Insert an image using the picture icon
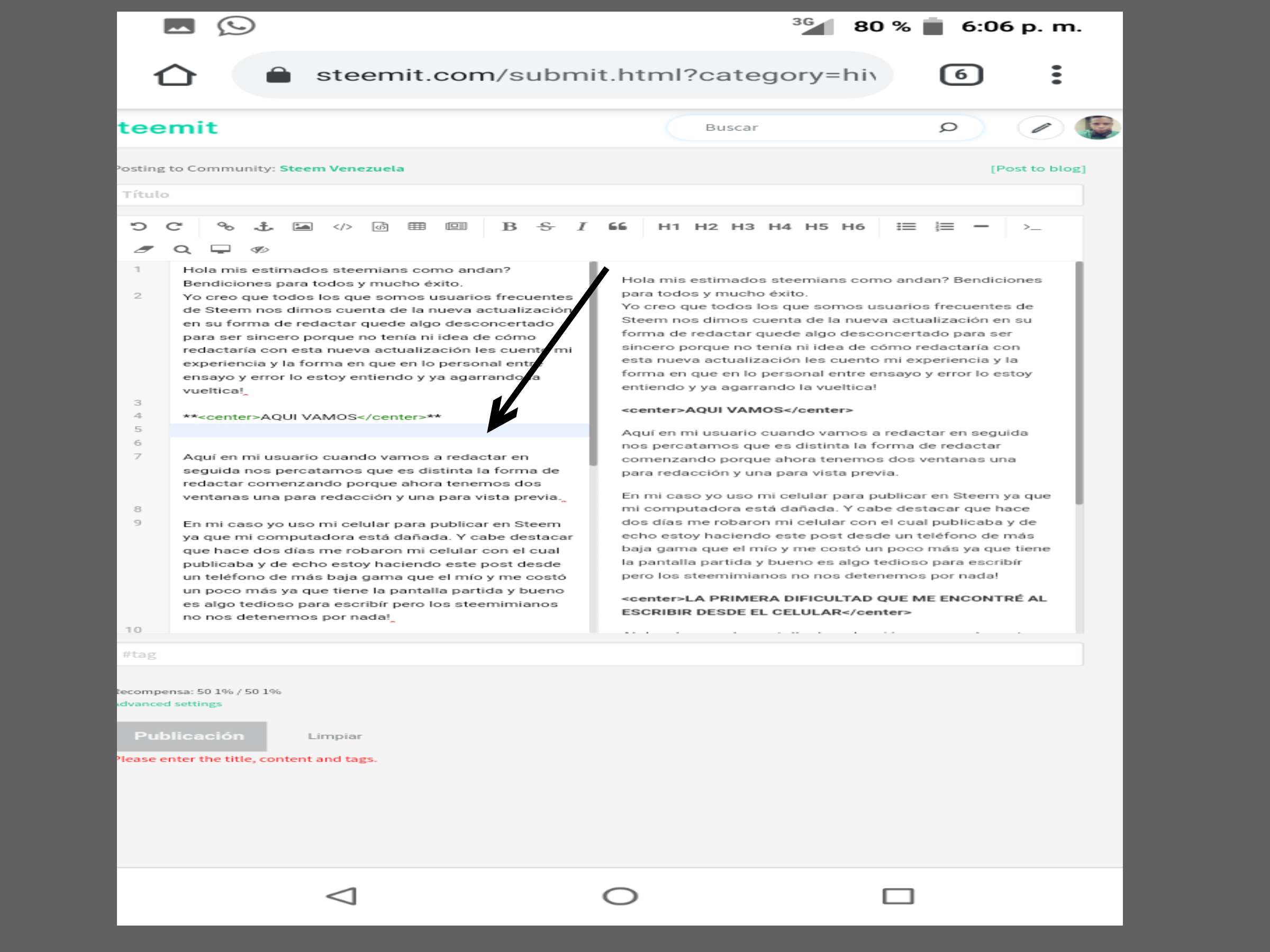 303,227
